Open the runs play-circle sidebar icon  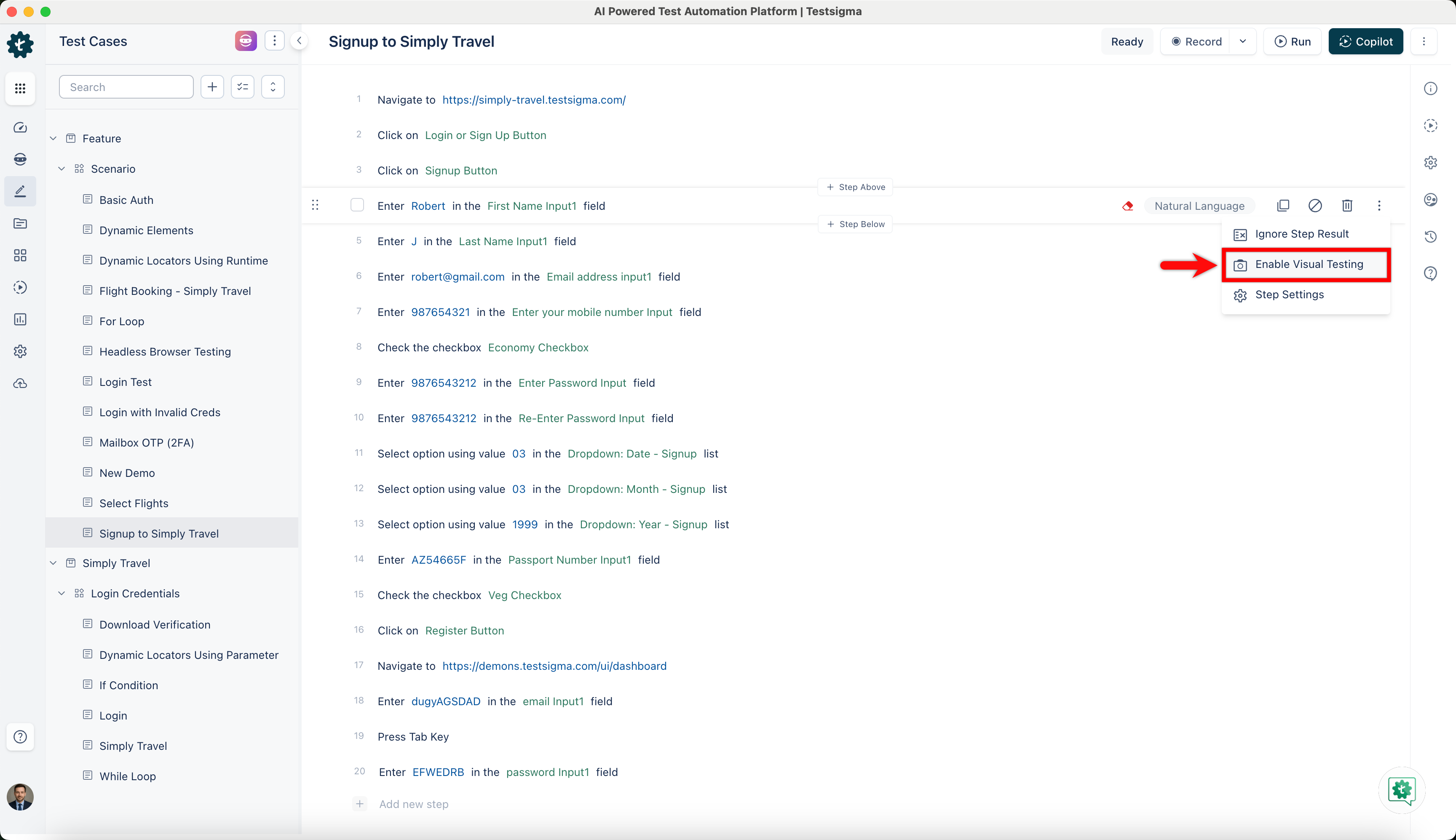coord(20,287)
